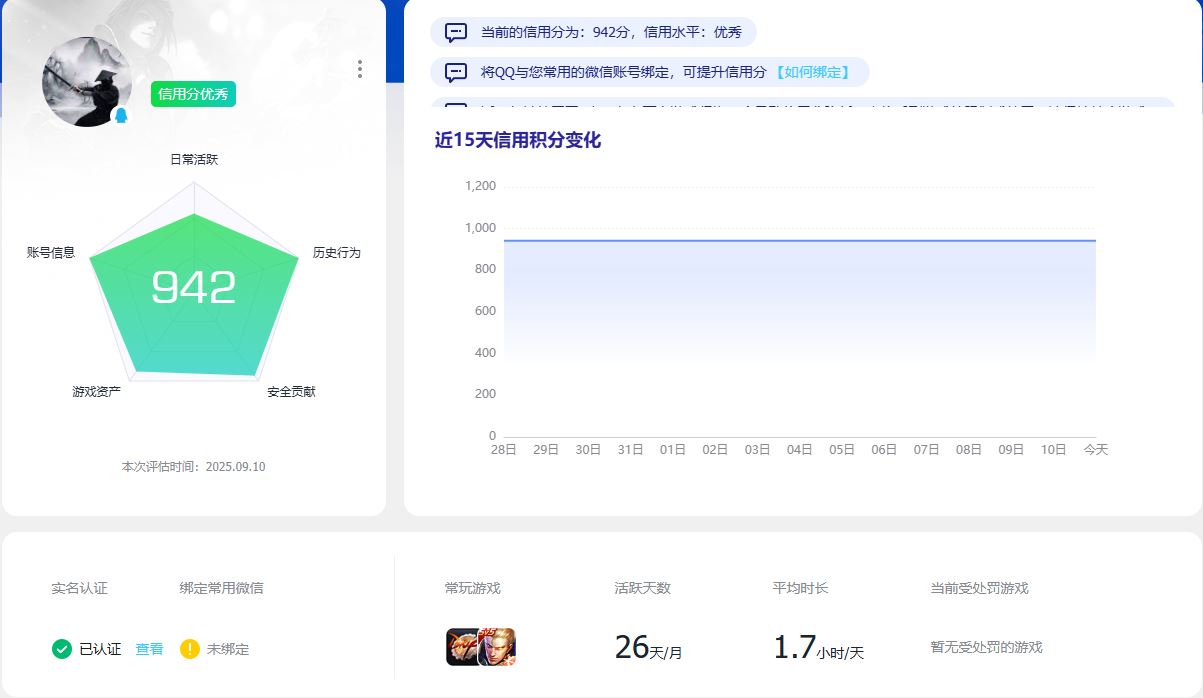The image size is (1203, 698).
Task: Open the dark game icon under 常玩游戏
Action: [463, 647]
